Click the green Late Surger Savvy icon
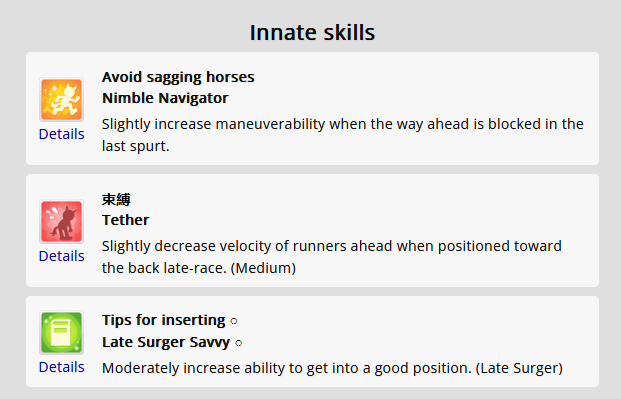Screen dimensions: 621x399 (61, 332)
